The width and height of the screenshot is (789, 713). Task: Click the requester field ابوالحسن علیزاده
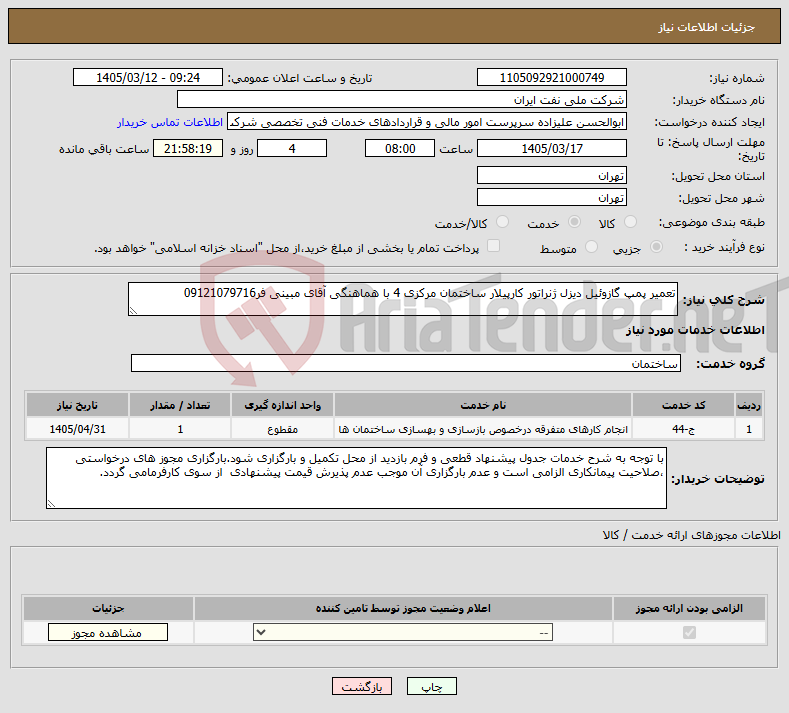pyautogui.click(x=427, y=122)
